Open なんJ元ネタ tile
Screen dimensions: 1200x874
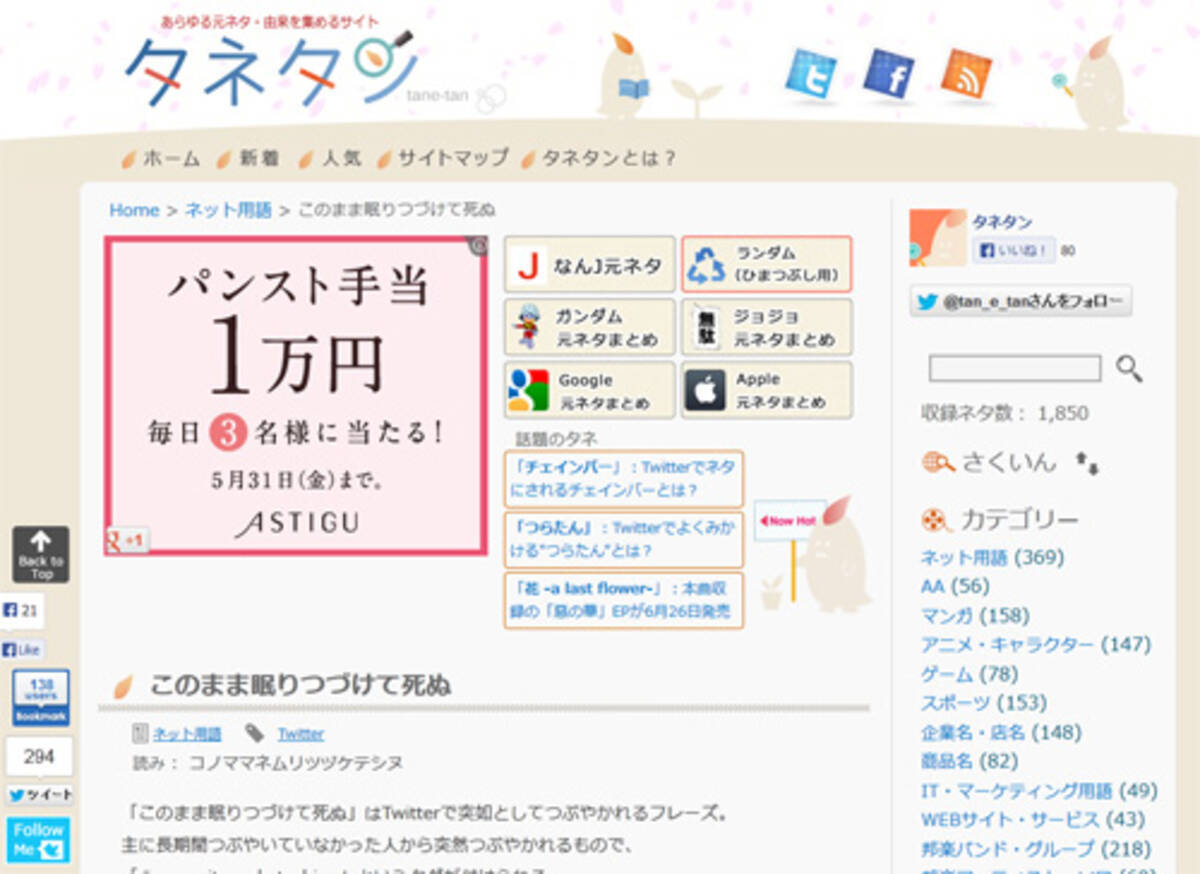(x=589, y=264)
